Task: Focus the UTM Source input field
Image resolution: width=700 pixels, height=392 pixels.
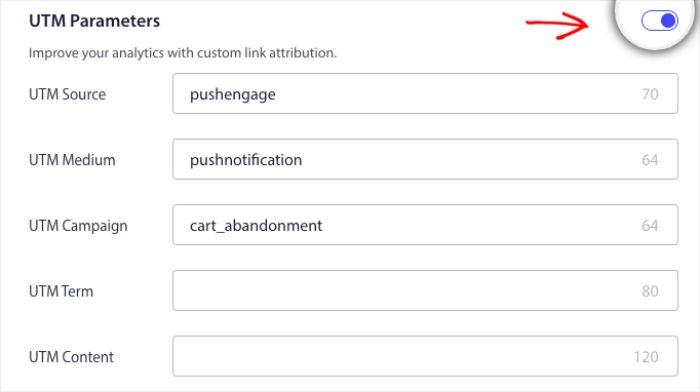Action: [425, 94]
